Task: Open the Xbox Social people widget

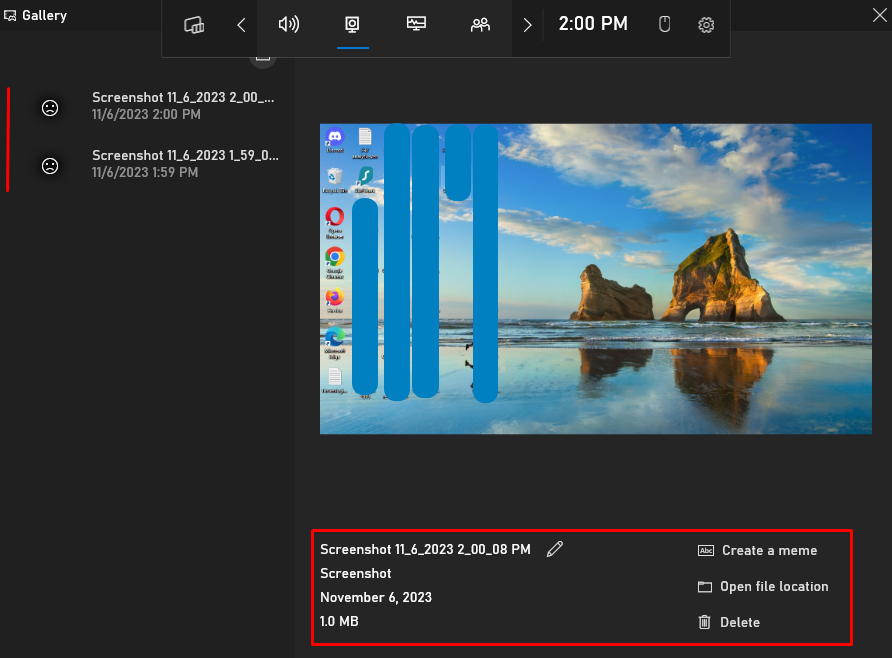Action: pyautogui.click(x=480, y=25)
